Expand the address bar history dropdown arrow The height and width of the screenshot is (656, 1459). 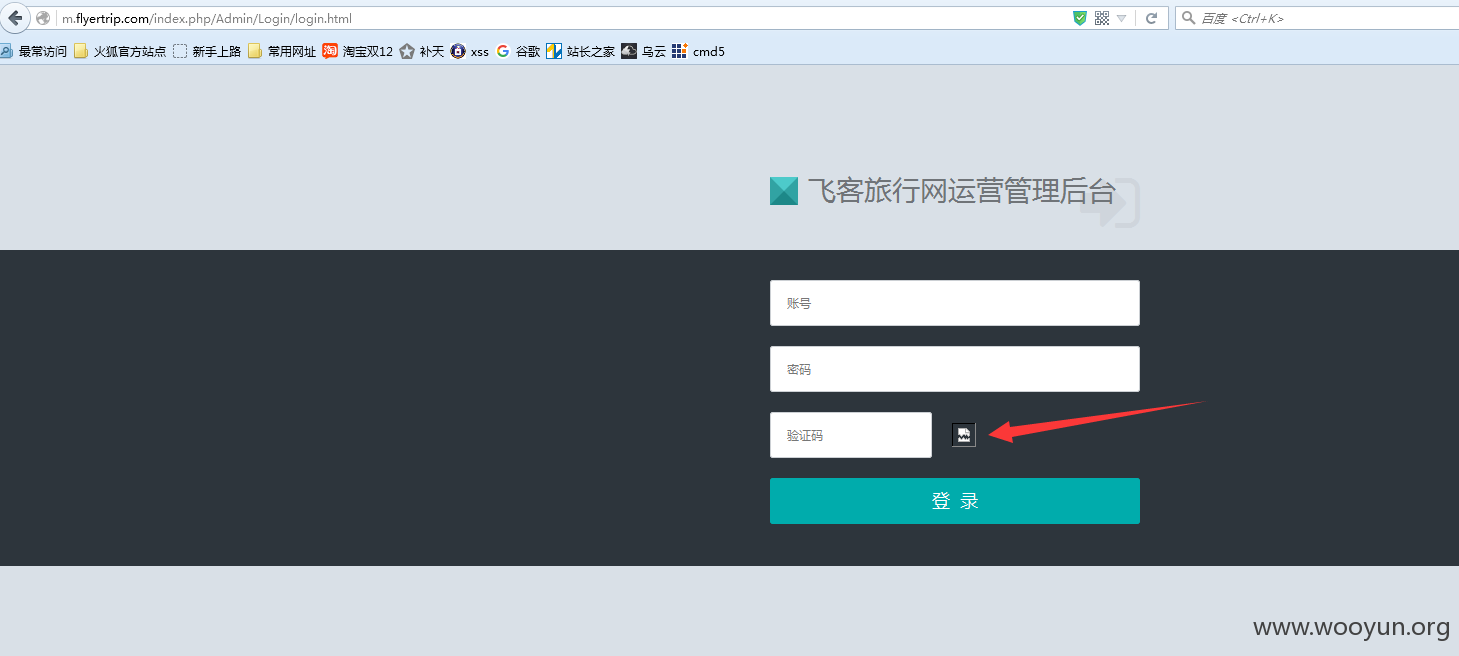click(x=1122, y=18)
